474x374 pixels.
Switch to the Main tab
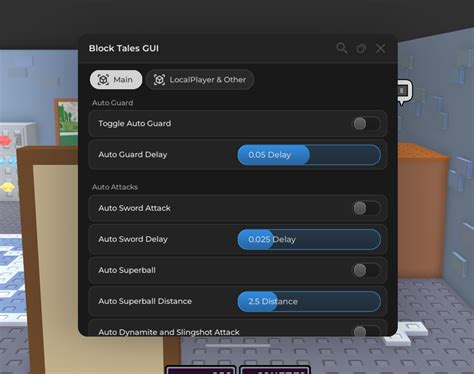coord(116,80)
